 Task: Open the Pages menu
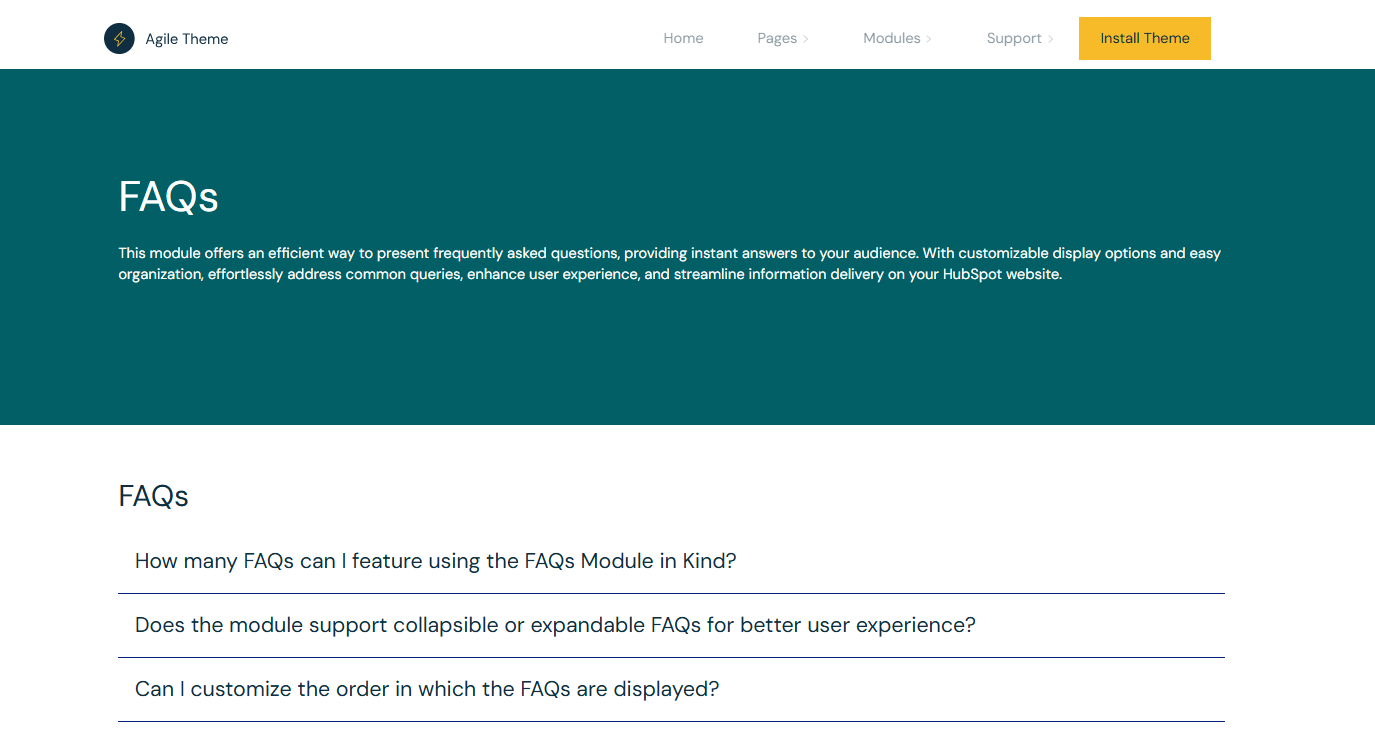(777, 38)
